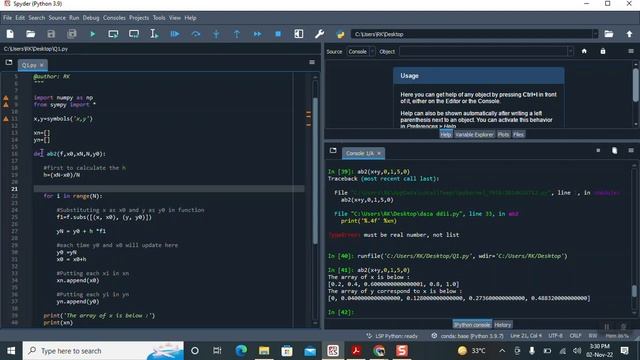
Task: Stop debugging with blue square icon
Action: point(278,34)
